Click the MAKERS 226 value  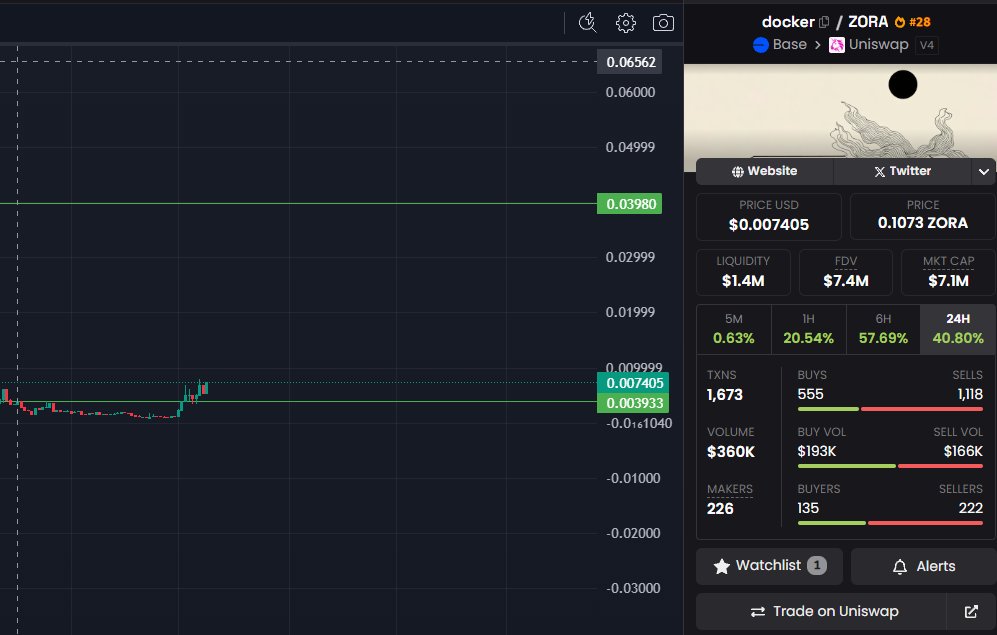click(720, 509)
